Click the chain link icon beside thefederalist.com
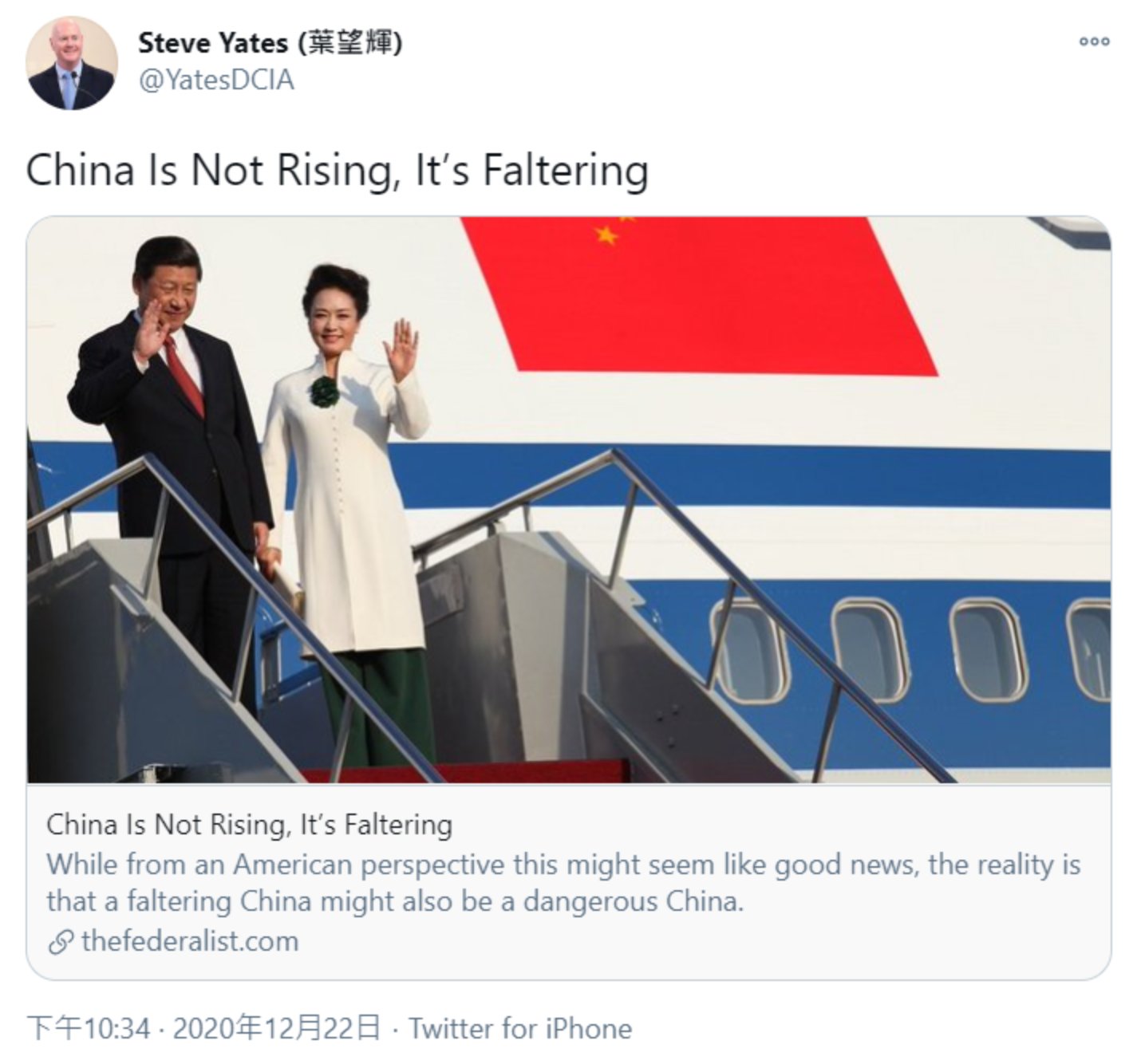Screen dimensions: 1141x1064 pyautogui.click(x=61, y=942)
